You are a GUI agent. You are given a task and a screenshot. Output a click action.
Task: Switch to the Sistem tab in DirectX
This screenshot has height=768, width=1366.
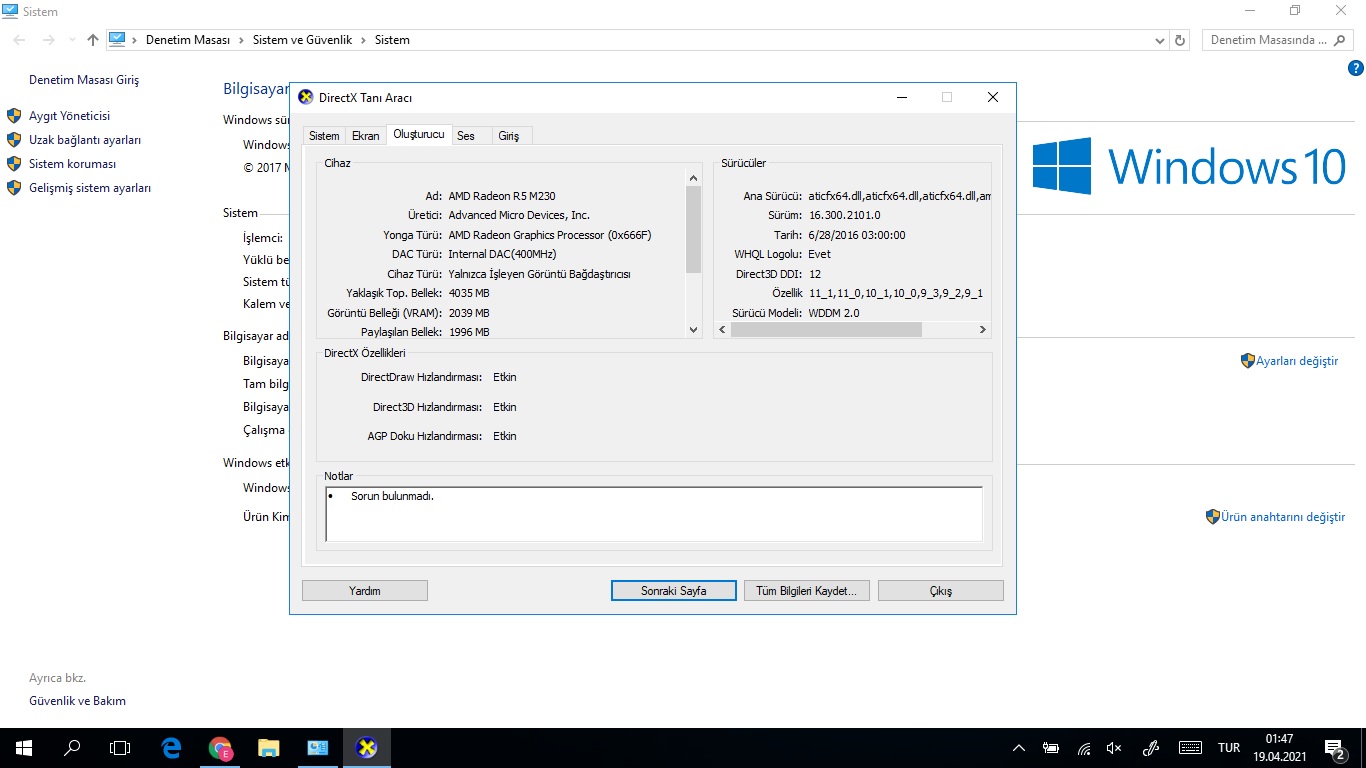pos(324,136)
